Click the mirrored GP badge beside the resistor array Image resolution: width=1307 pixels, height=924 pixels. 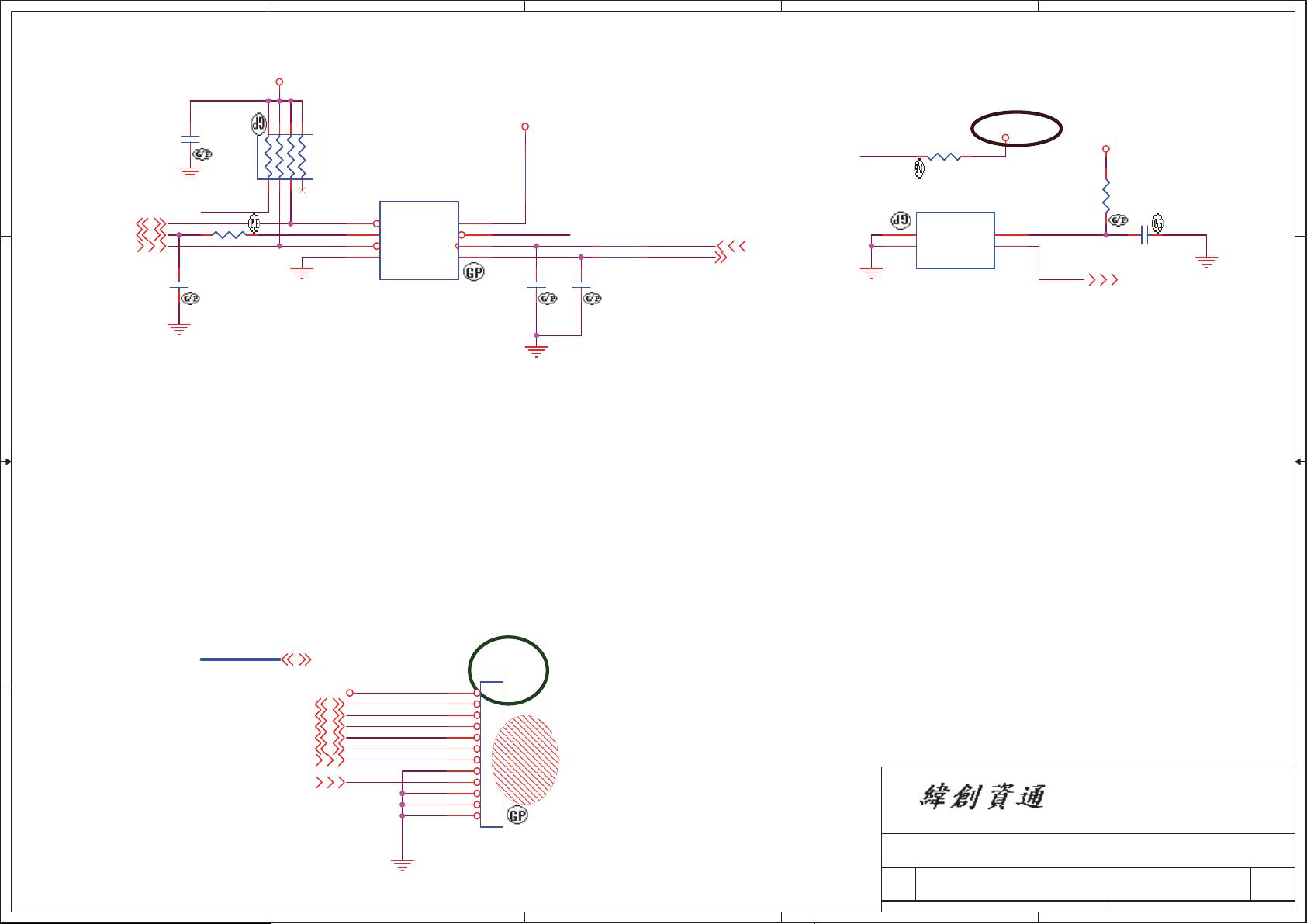click(258, 123)
